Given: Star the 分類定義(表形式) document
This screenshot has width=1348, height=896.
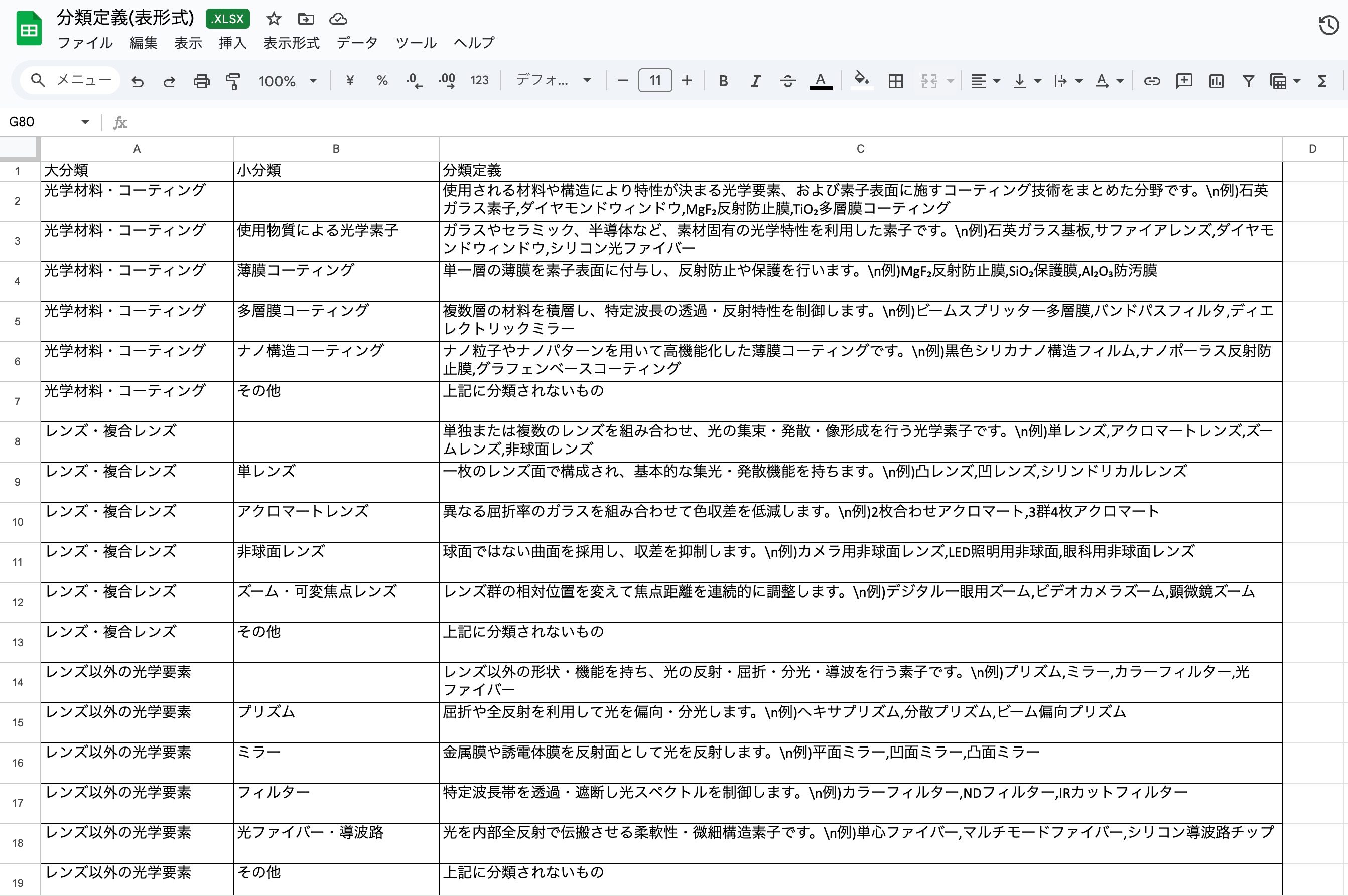Looking at the screenshot, I should (x=274, y=19).
